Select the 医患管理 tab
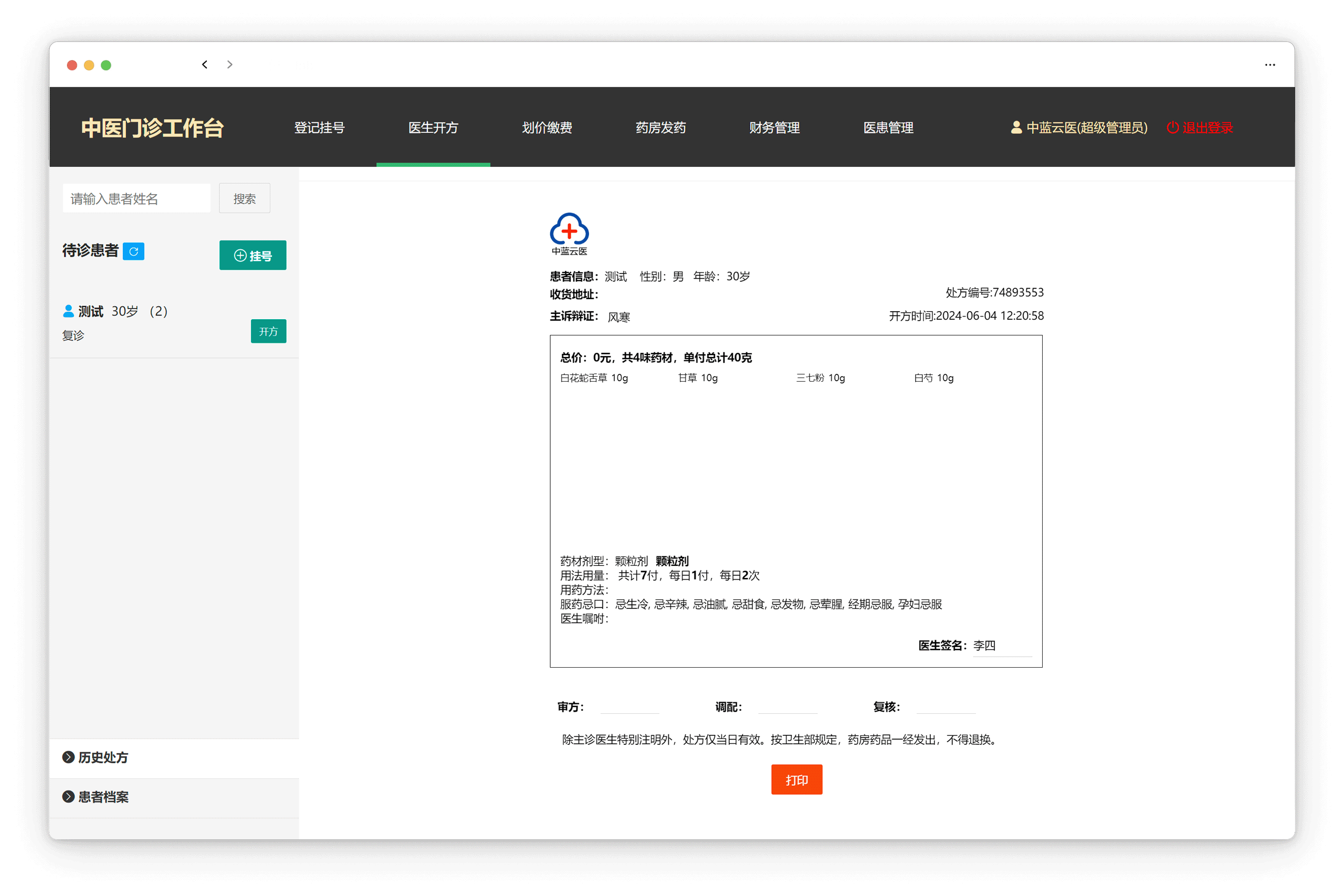 [888, 128]
